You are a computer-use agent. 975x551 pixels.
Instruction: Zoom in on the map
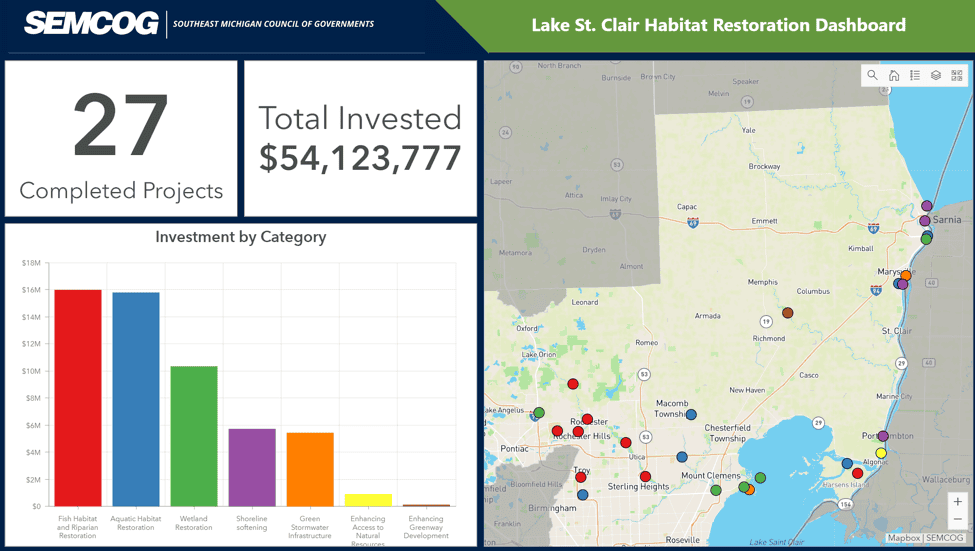[957, 502]
